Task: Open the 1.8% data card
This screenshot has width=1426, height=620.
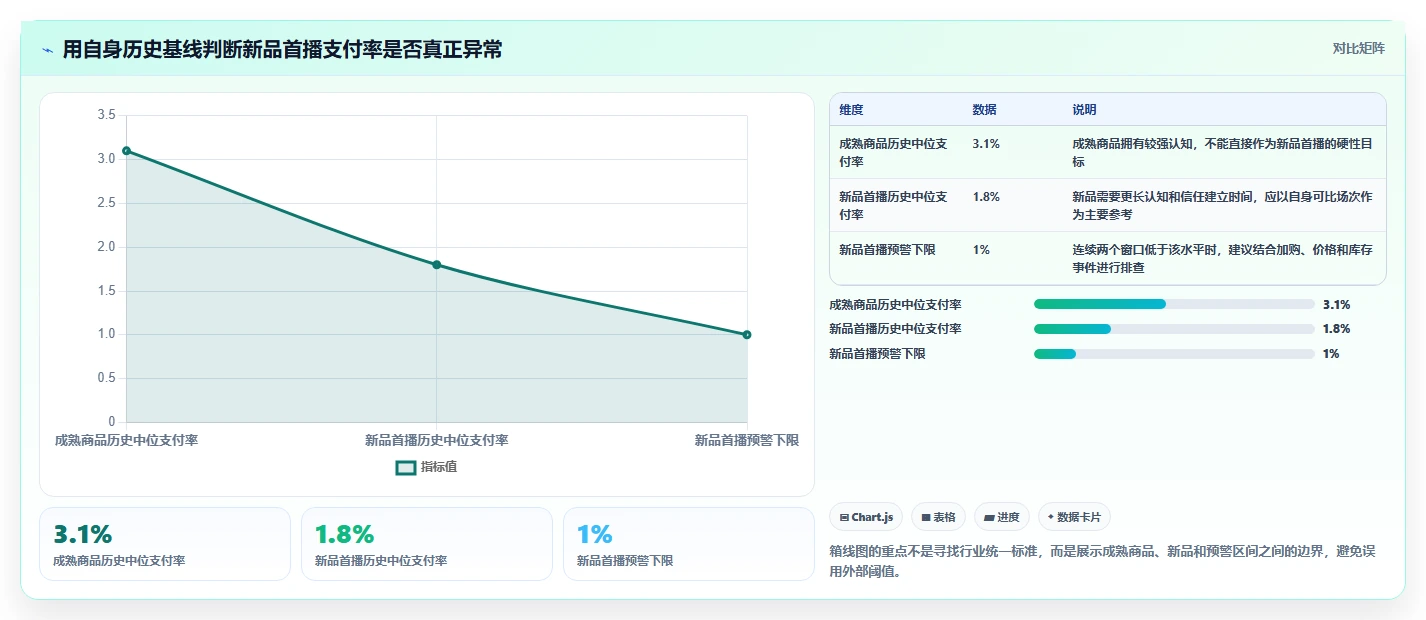Action: tap(427, 544)
